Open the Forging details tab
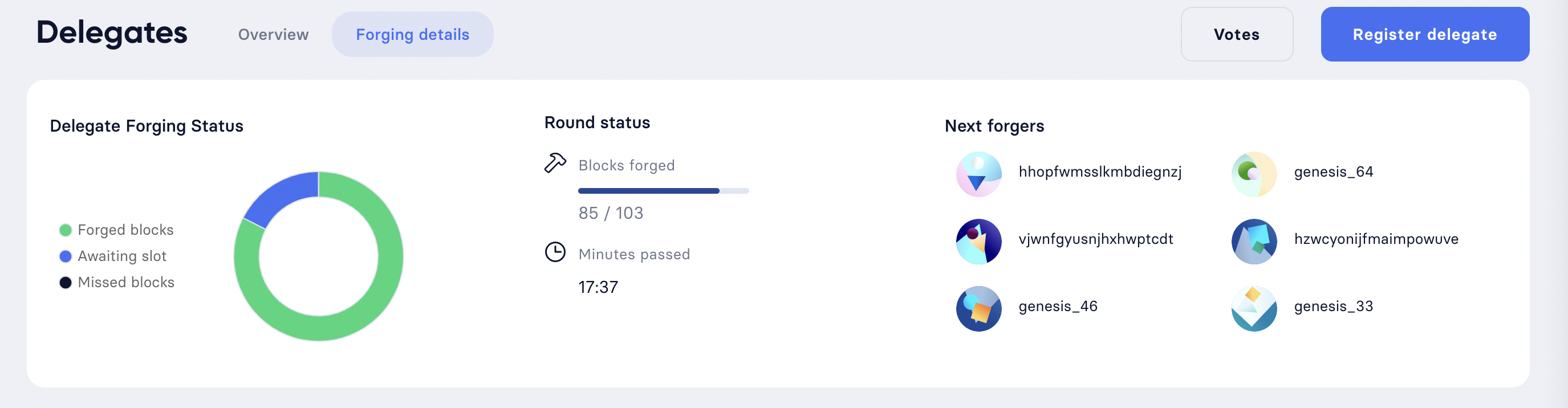This screenshot has height=408, width=1568. pos(412,34)
